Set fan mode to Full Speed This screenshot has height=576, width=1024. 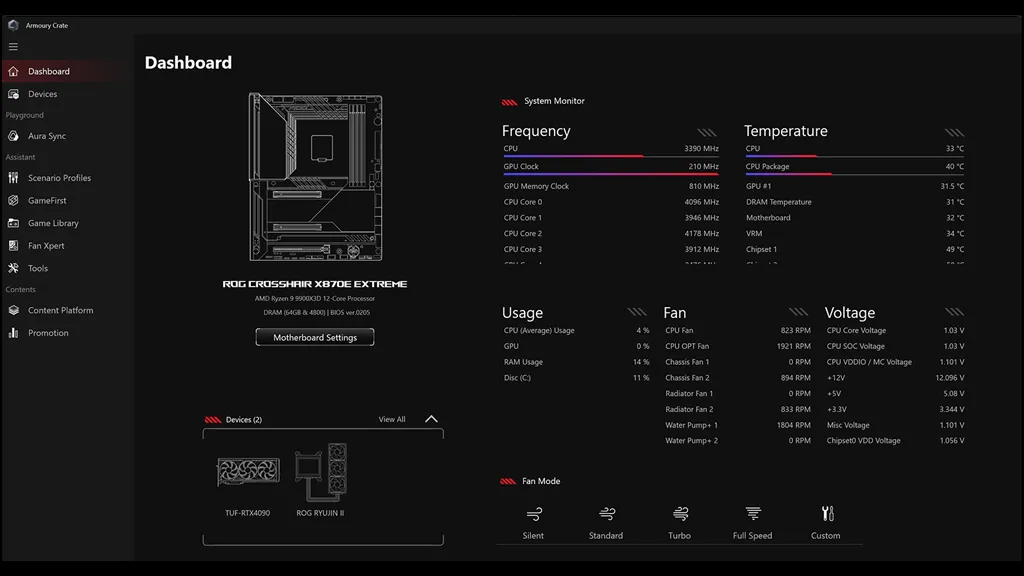point(753,514)
